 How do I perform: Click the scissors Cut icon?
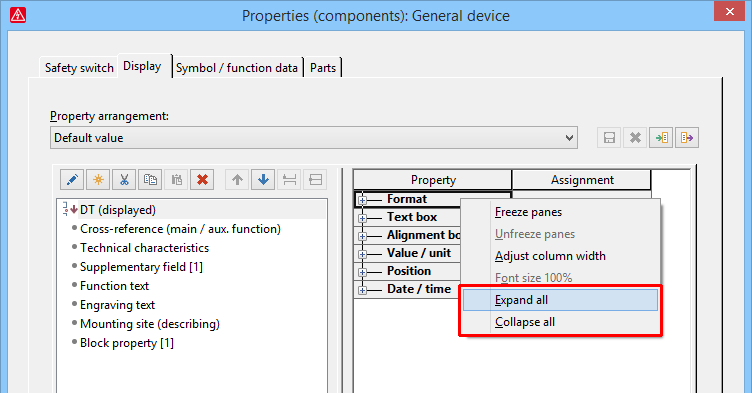click(124, 180)
